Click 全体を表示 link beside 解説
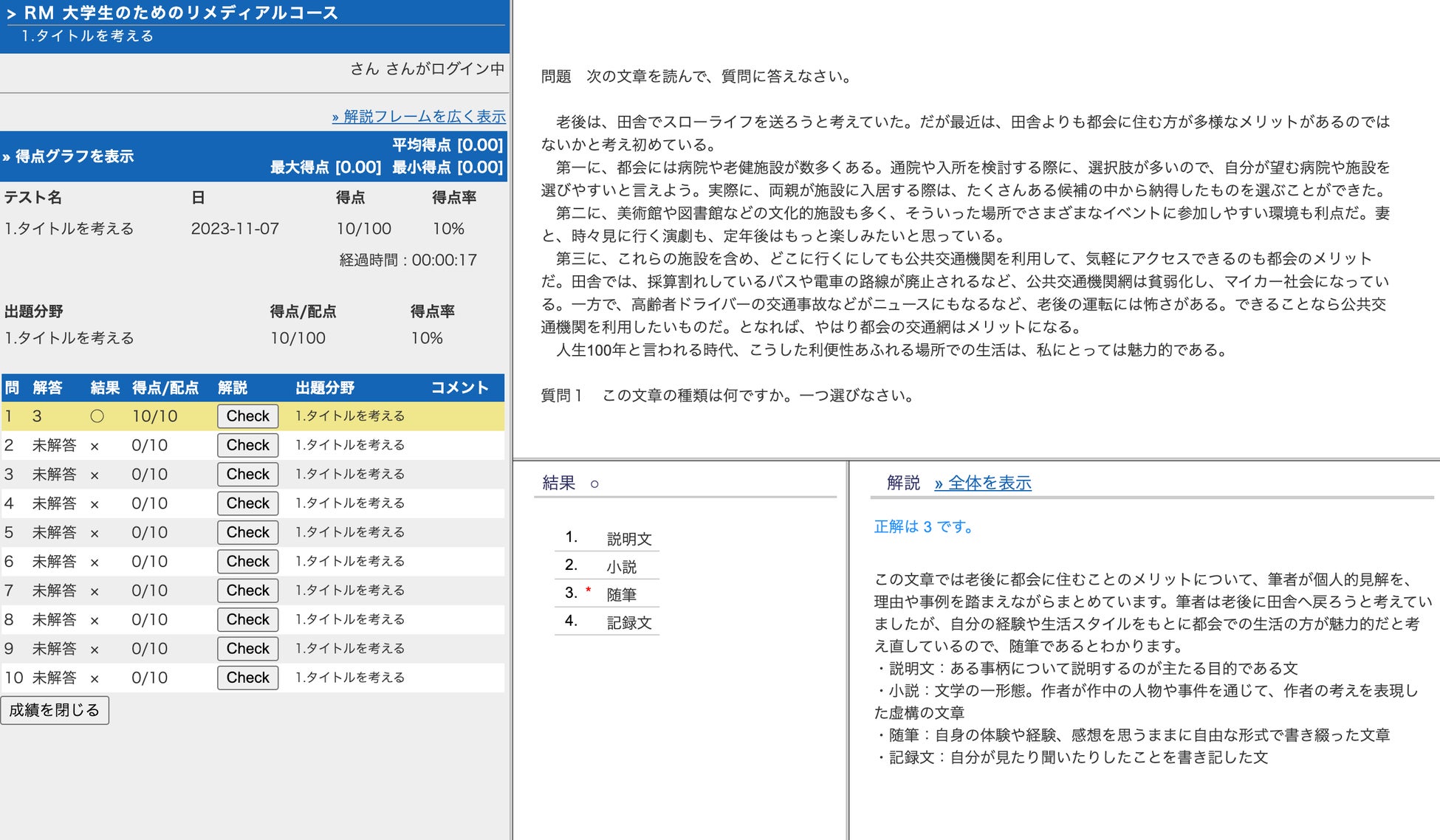Viewport: 1440px width, 840px height. pyautogui.click(x=982, y=483)
